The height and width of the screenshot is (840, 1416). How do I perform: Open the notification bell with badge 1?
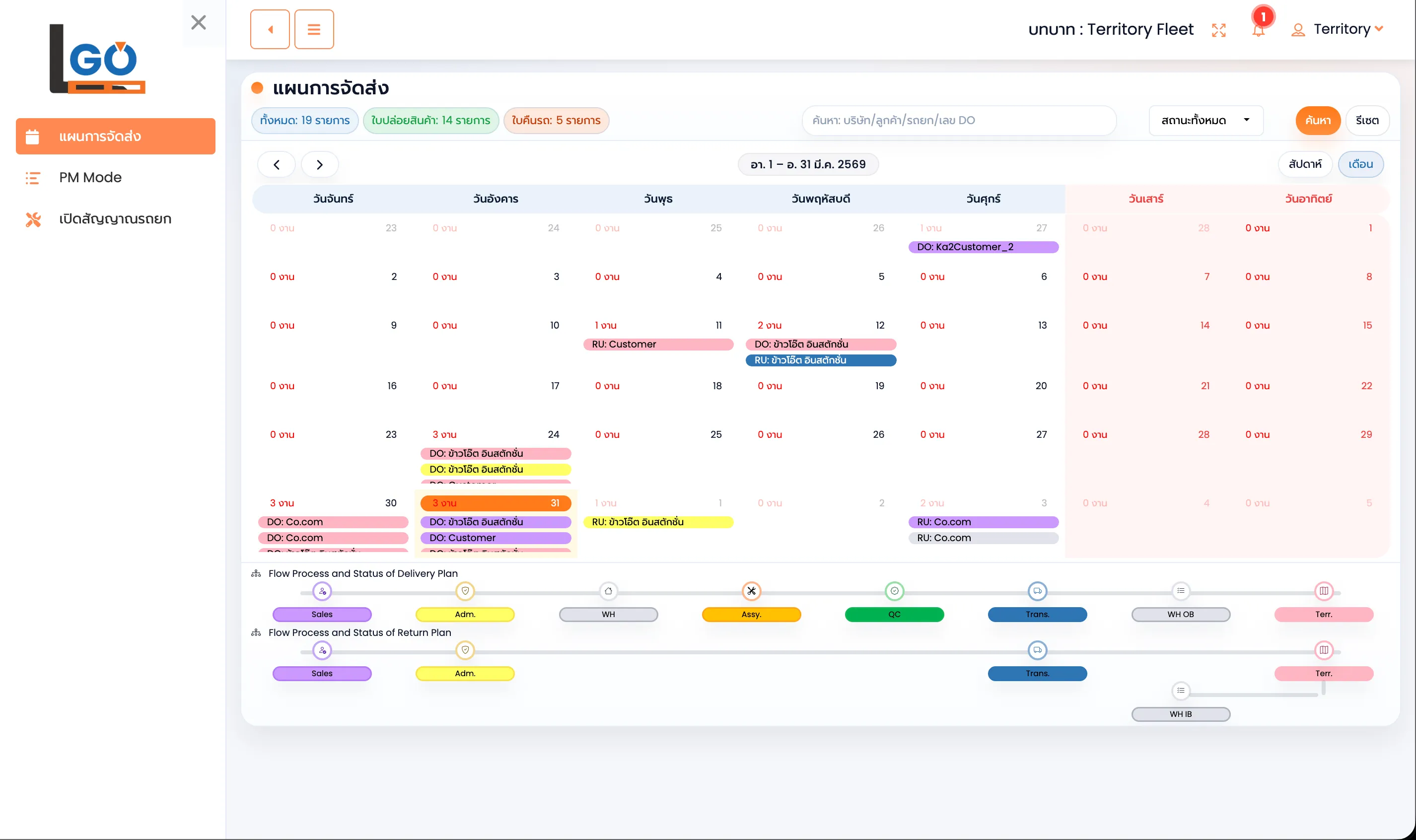point(1258,29)
